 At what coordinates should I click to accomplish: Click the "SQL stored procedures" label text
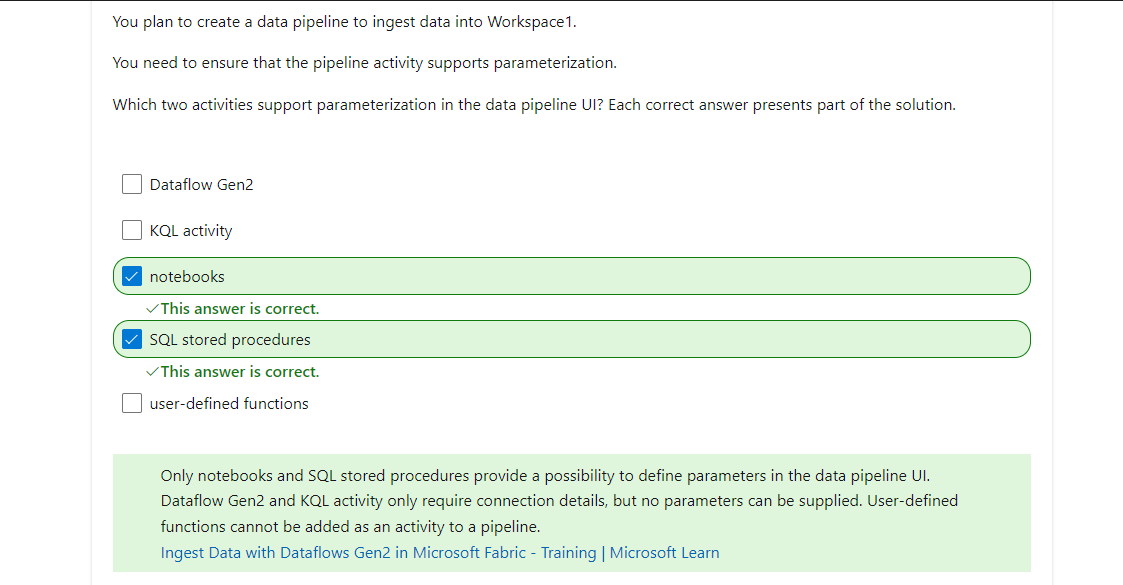(x=230, y=339)
